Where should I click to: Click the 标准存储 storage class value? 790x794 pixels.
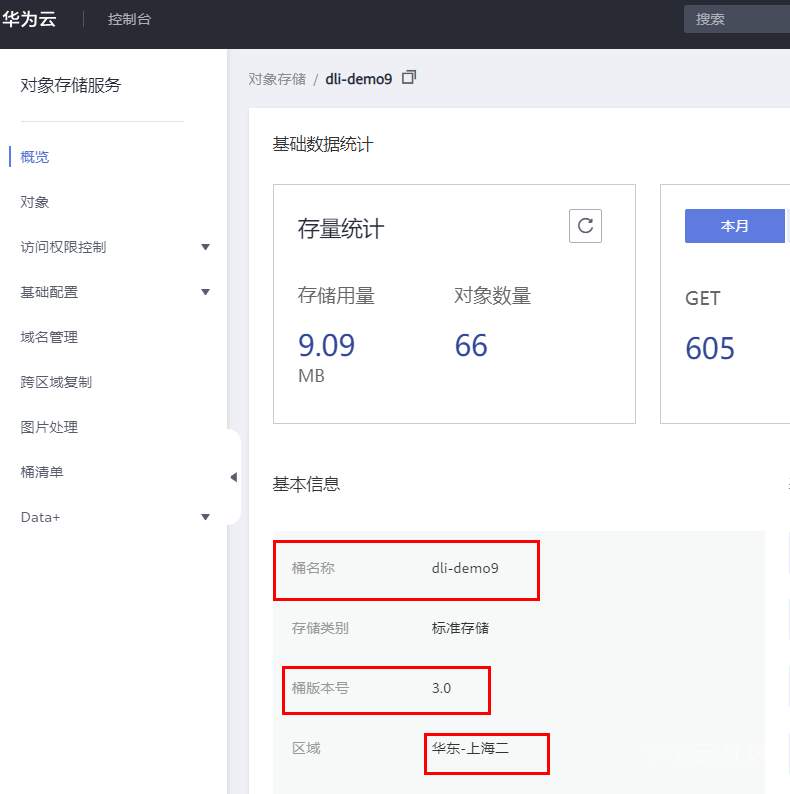point(460,628)
